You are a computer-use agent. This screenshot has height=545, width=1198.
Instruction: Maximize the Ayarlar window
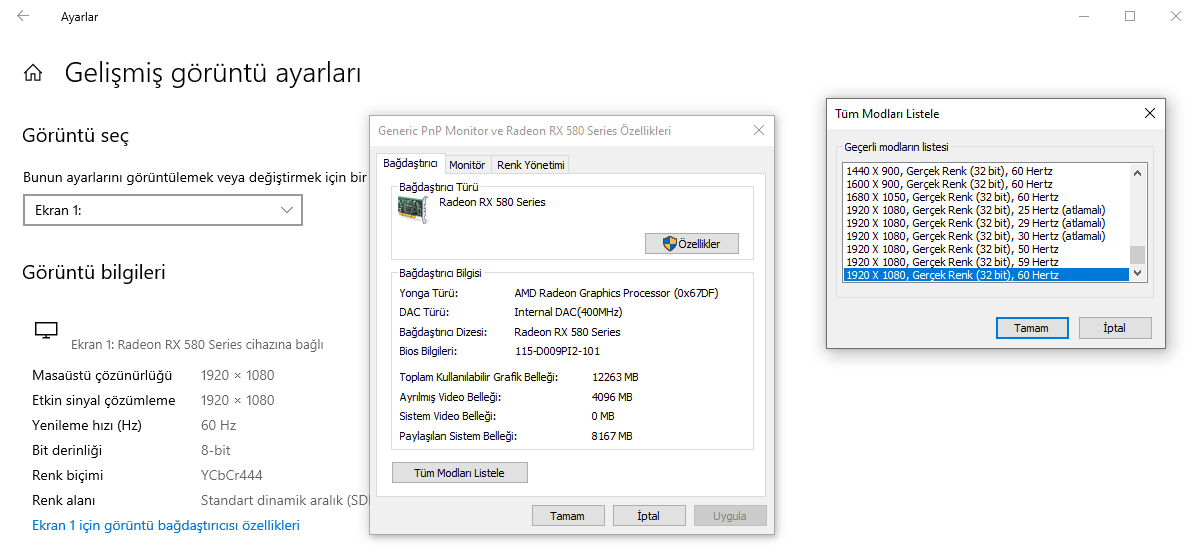(1129, 16)
